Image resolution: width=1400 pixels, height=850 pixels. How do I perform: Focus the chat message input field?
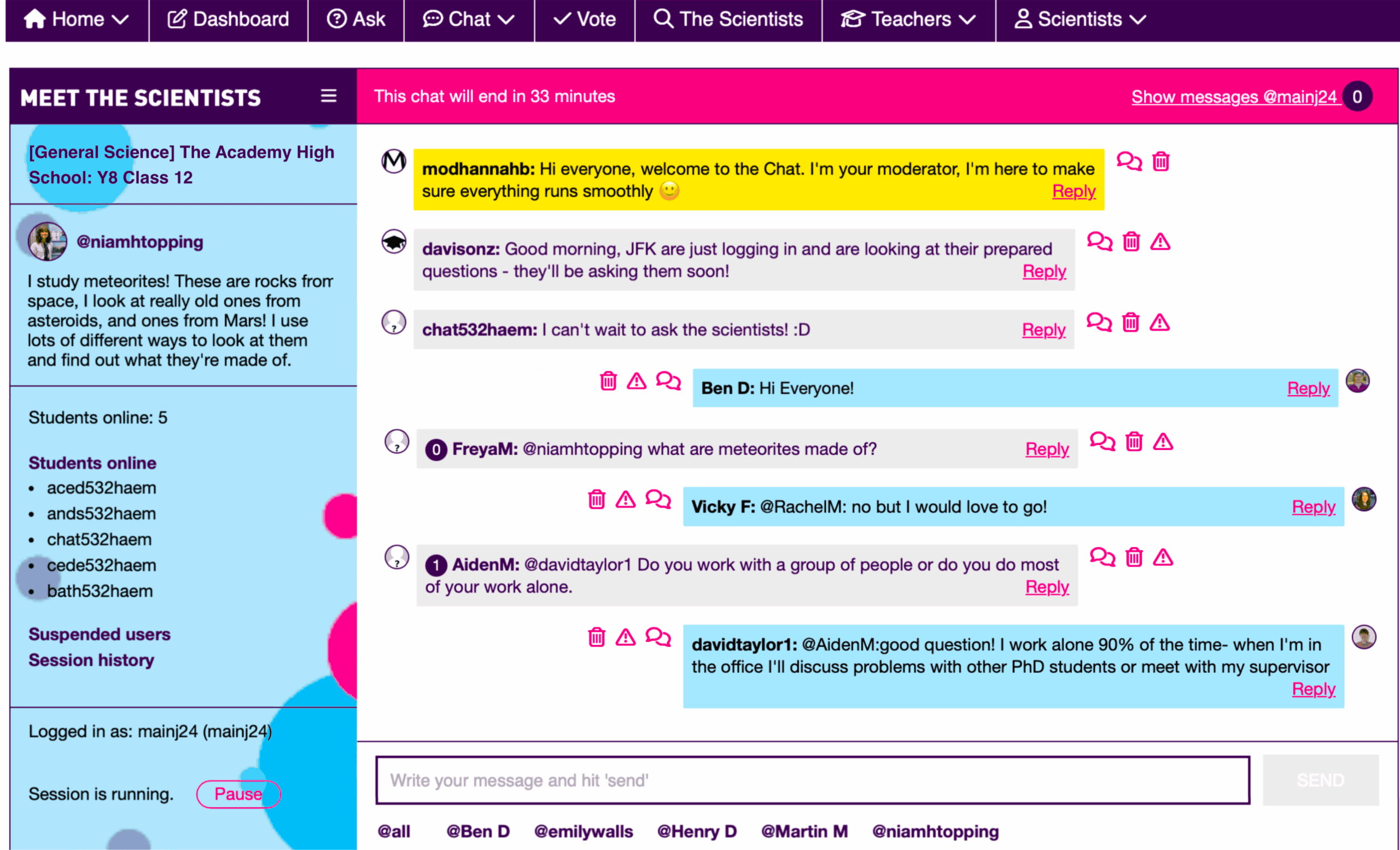point(813,780)
